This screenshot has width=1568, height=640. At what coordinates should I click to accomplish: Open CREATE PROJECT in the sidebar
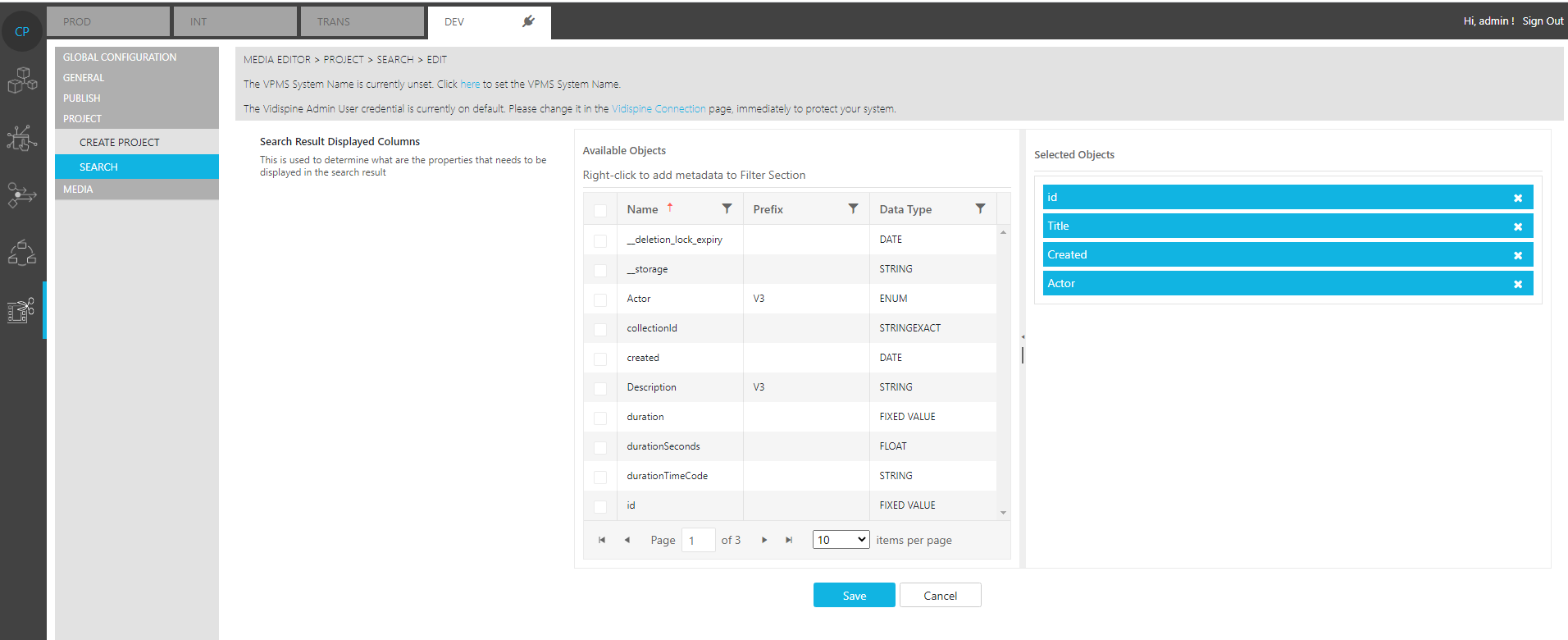tap(120, 143)
